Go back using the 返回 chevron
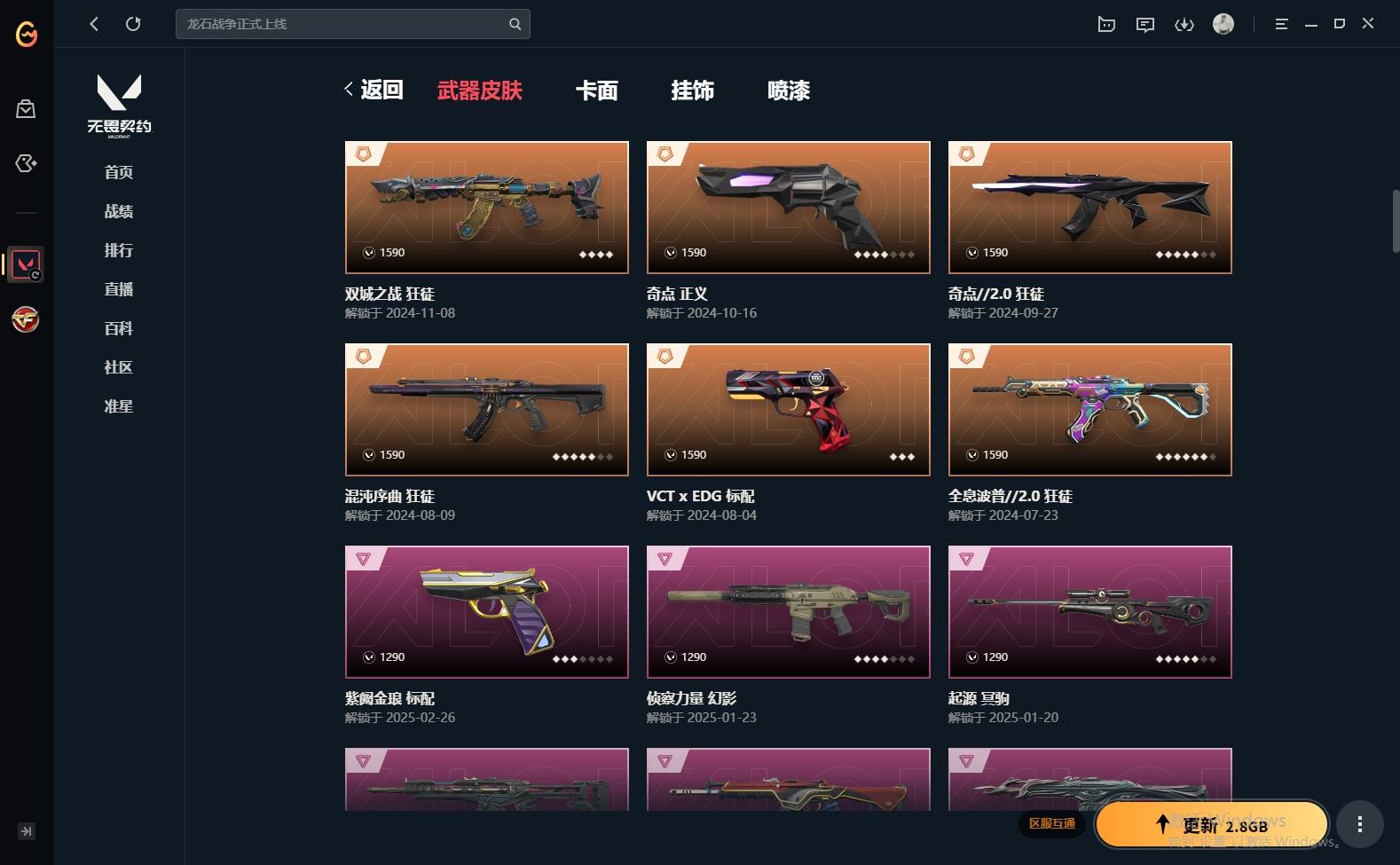 (374, 90)
